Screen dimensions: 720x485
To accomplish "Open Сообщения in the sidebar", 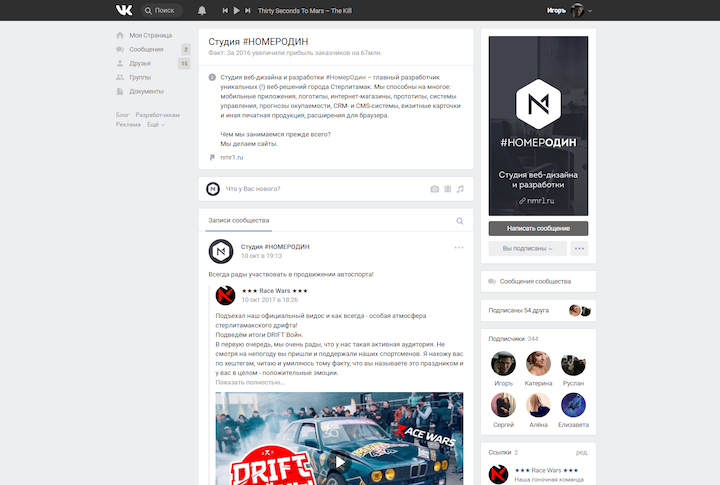I will (146, 49).
